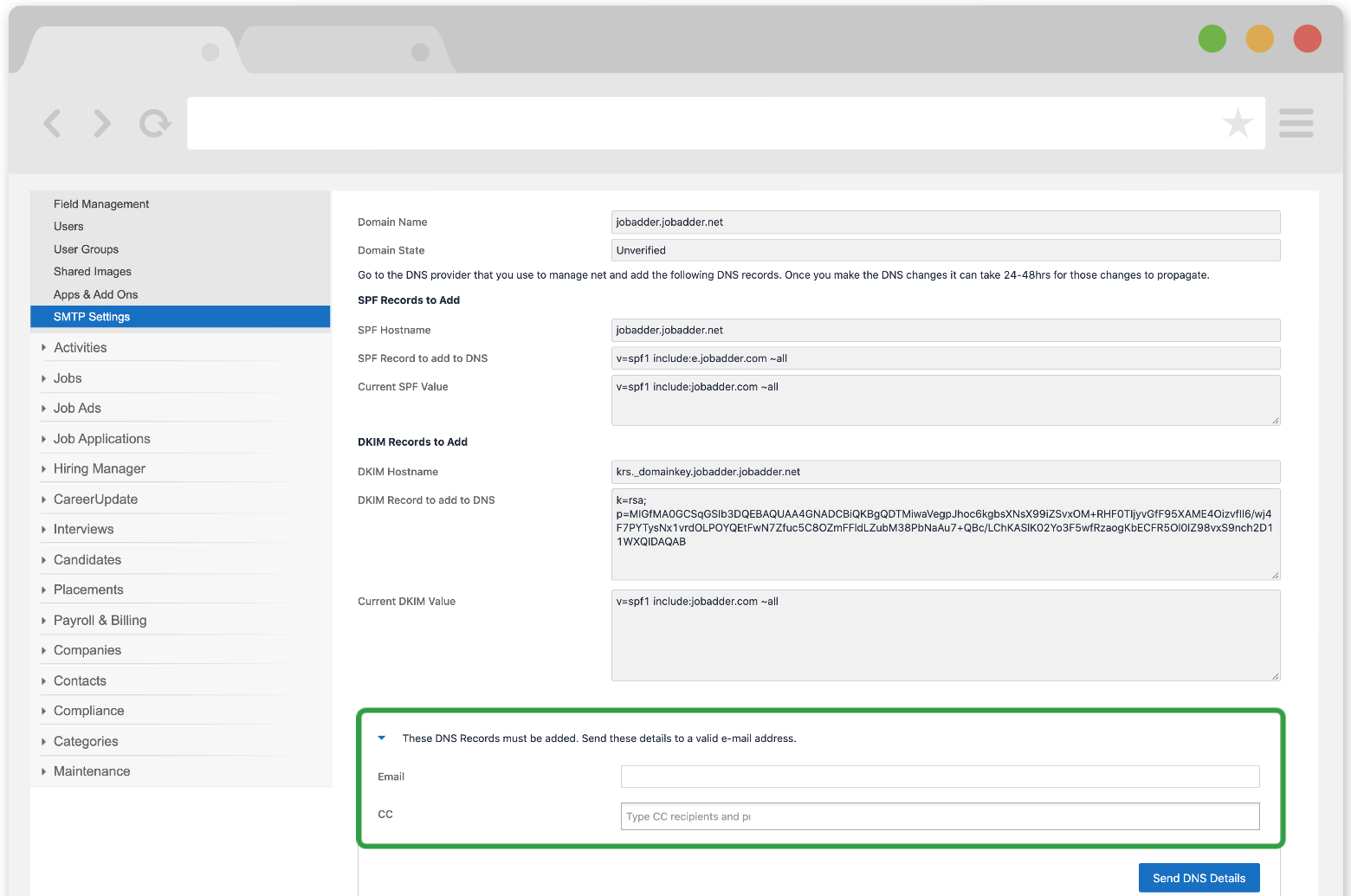Click the browser forward navigation icon
The image size is (1351, 896).
(x=101, y=123)
